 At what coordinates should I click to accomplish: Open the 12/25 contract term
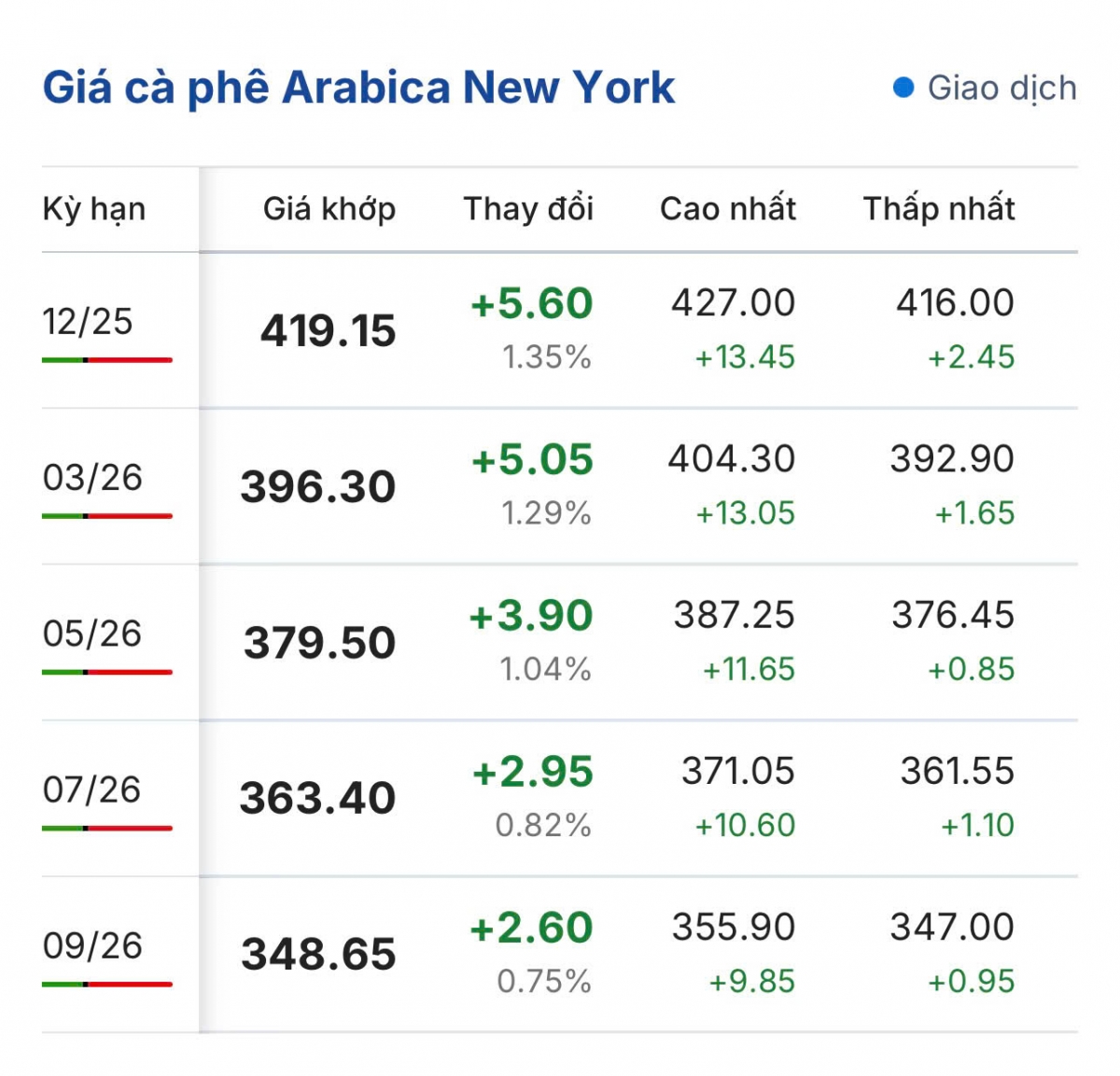[88, 322]
